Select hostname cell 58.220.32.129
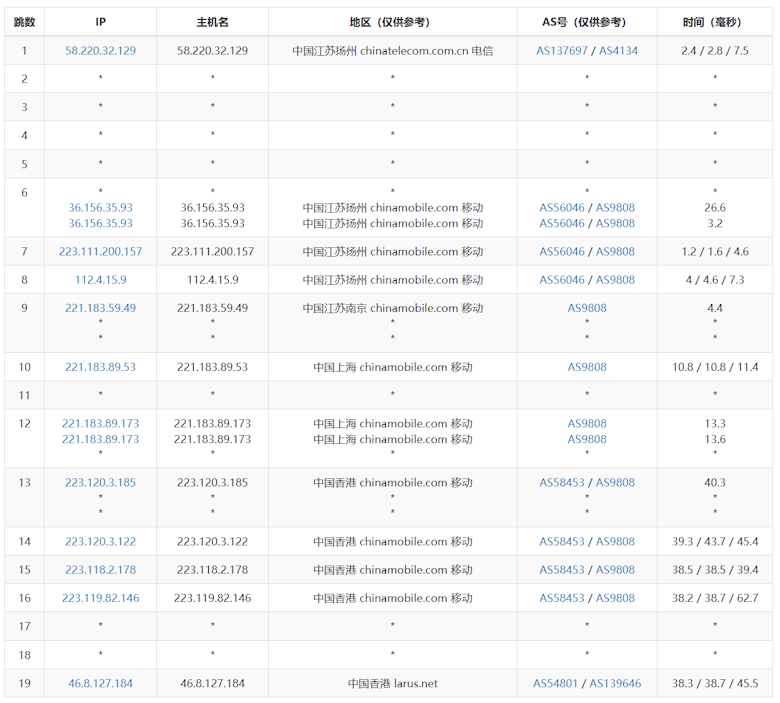This screenshot has height=703, width=780. (x=212, y=51)
